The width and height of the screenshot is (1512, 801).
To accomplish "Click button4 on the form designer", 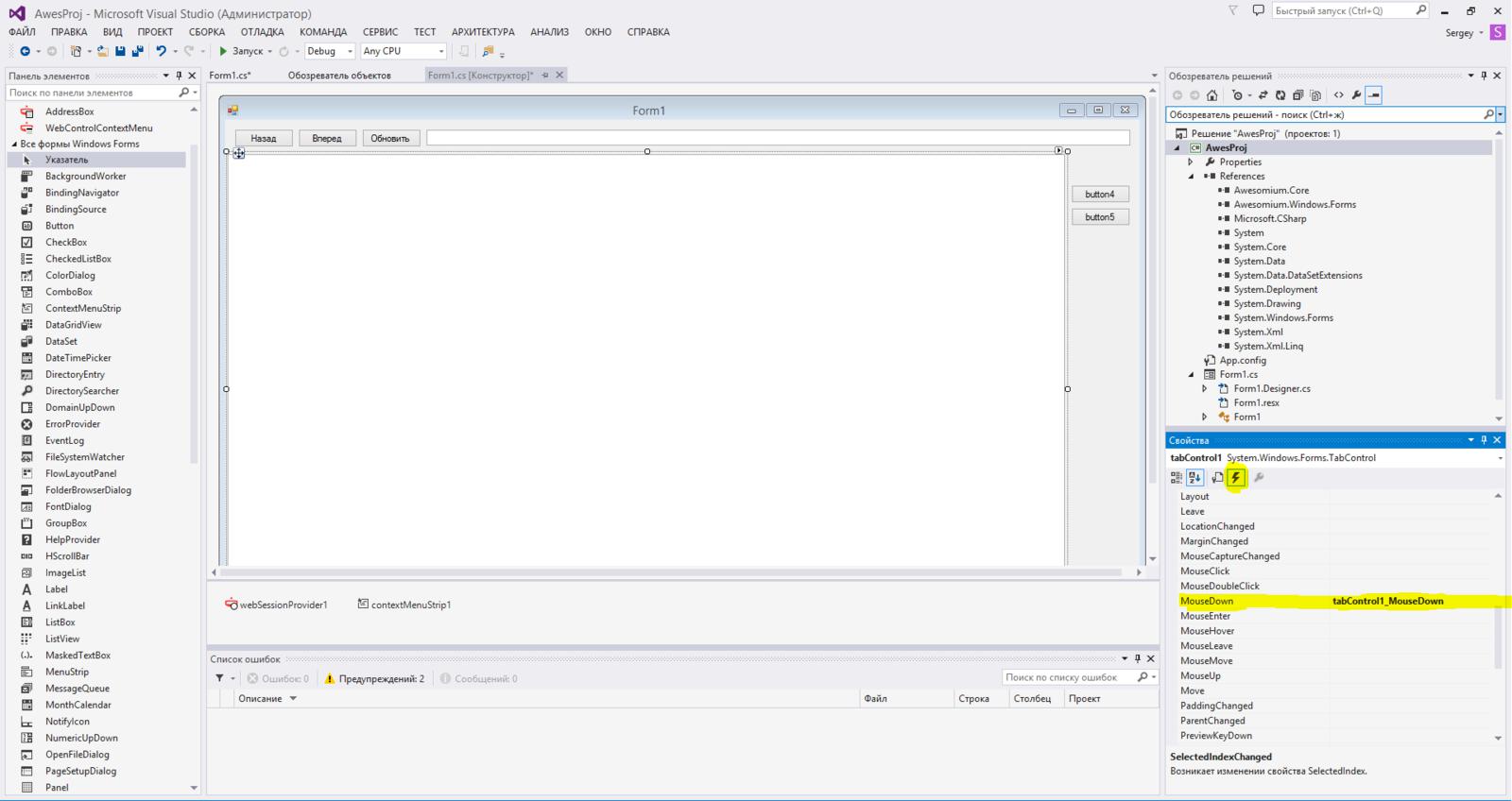I will 1100,195.
